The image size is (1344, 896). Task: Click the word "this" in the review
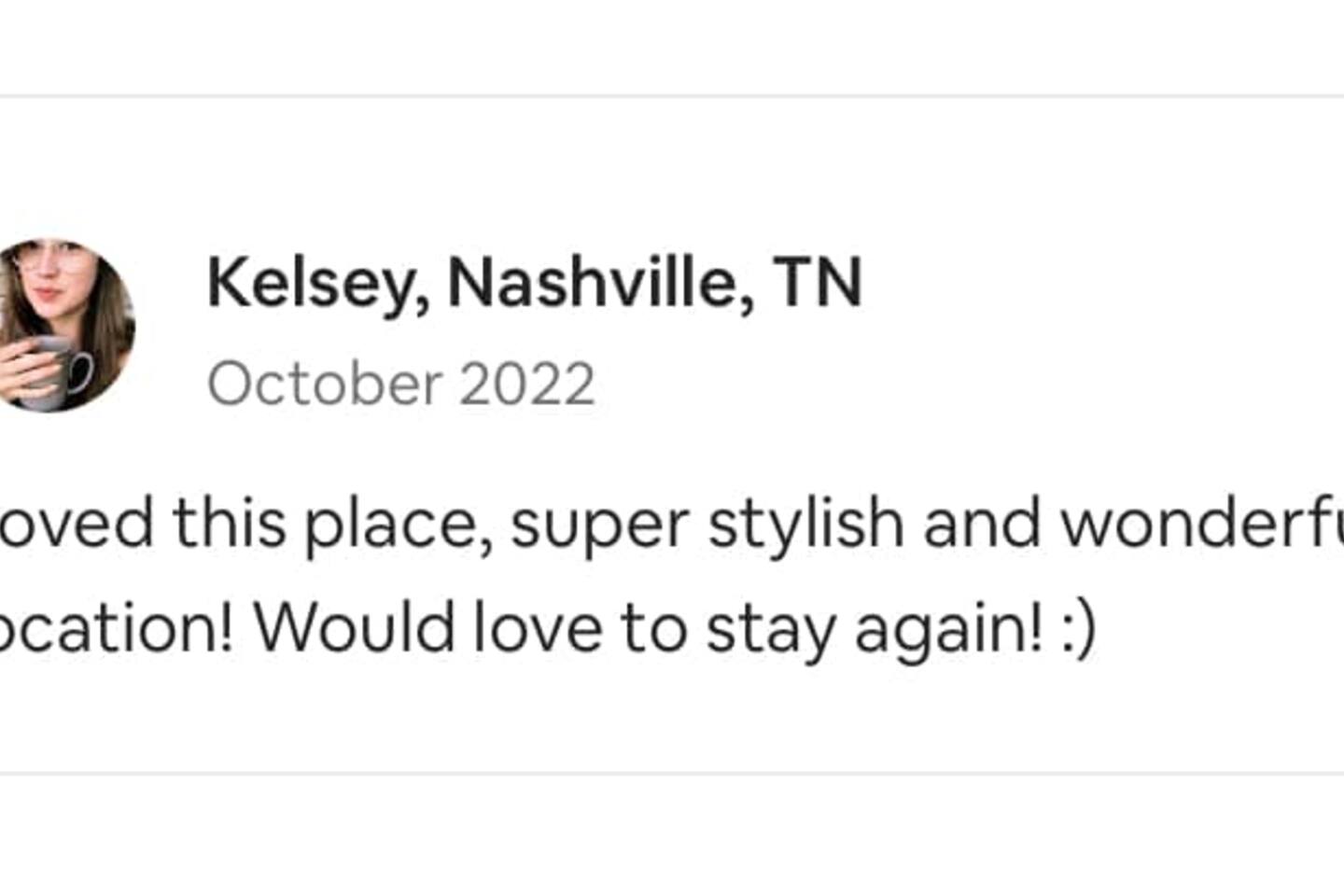[x=230, y=525]
